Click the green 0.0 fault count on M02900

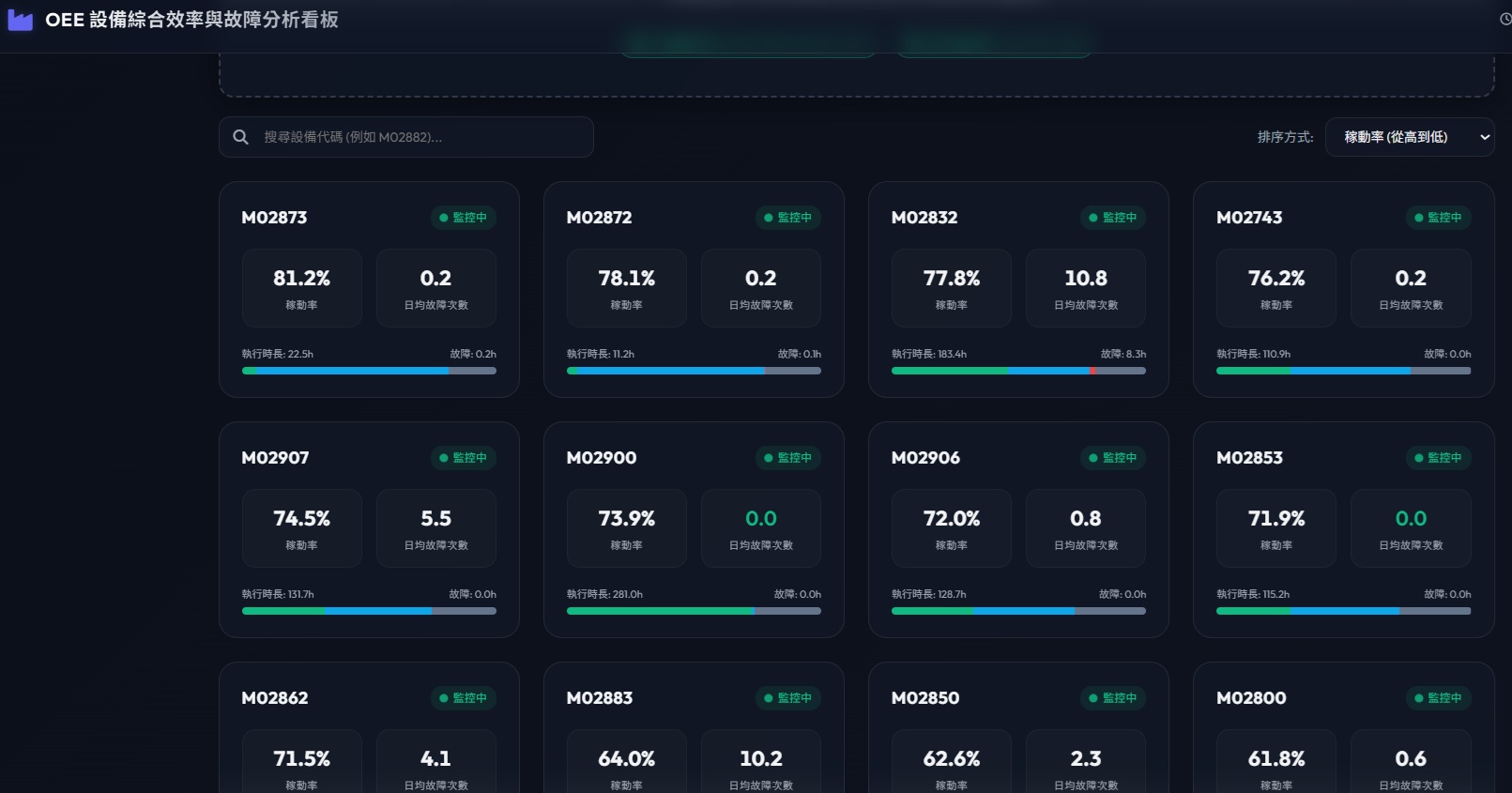tap(761, 519)
